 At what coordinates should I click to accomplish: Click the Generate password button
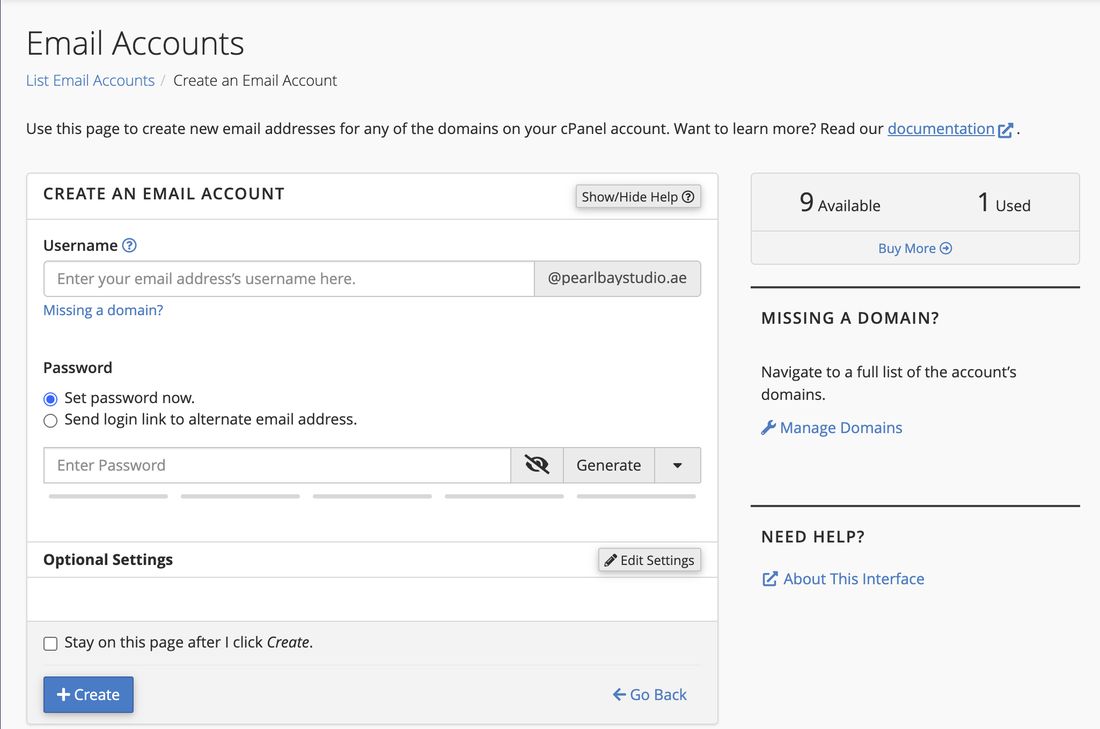tap(608, 465)
